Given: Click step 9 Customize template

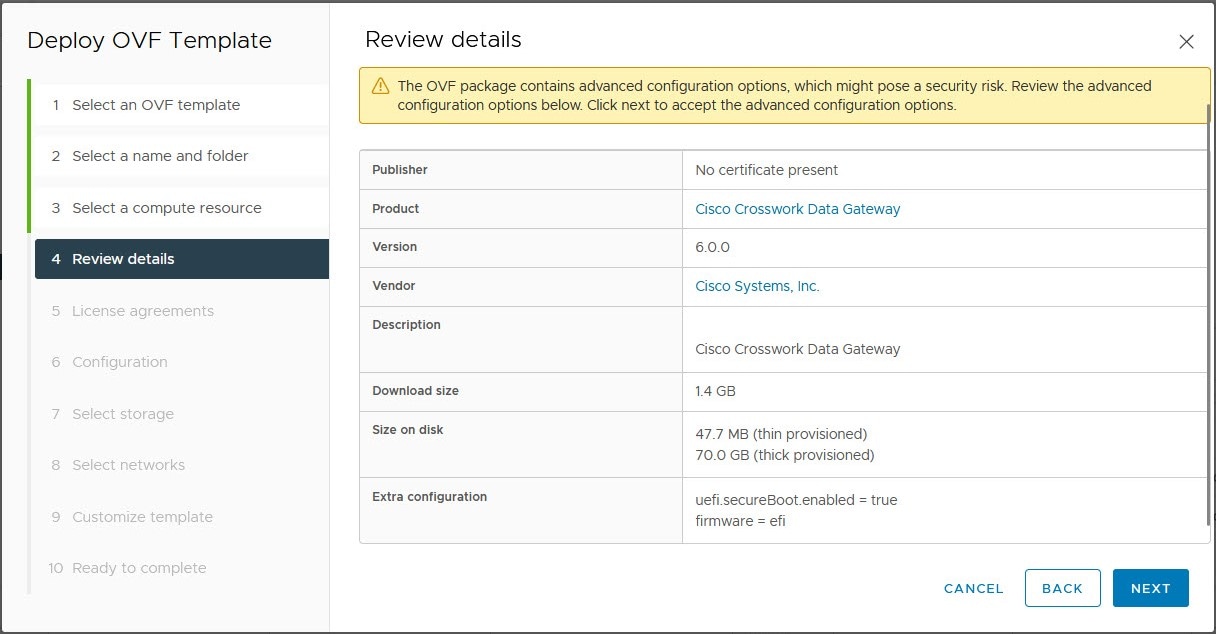Looking at the screenshot, I should click(x=142, y=517).
